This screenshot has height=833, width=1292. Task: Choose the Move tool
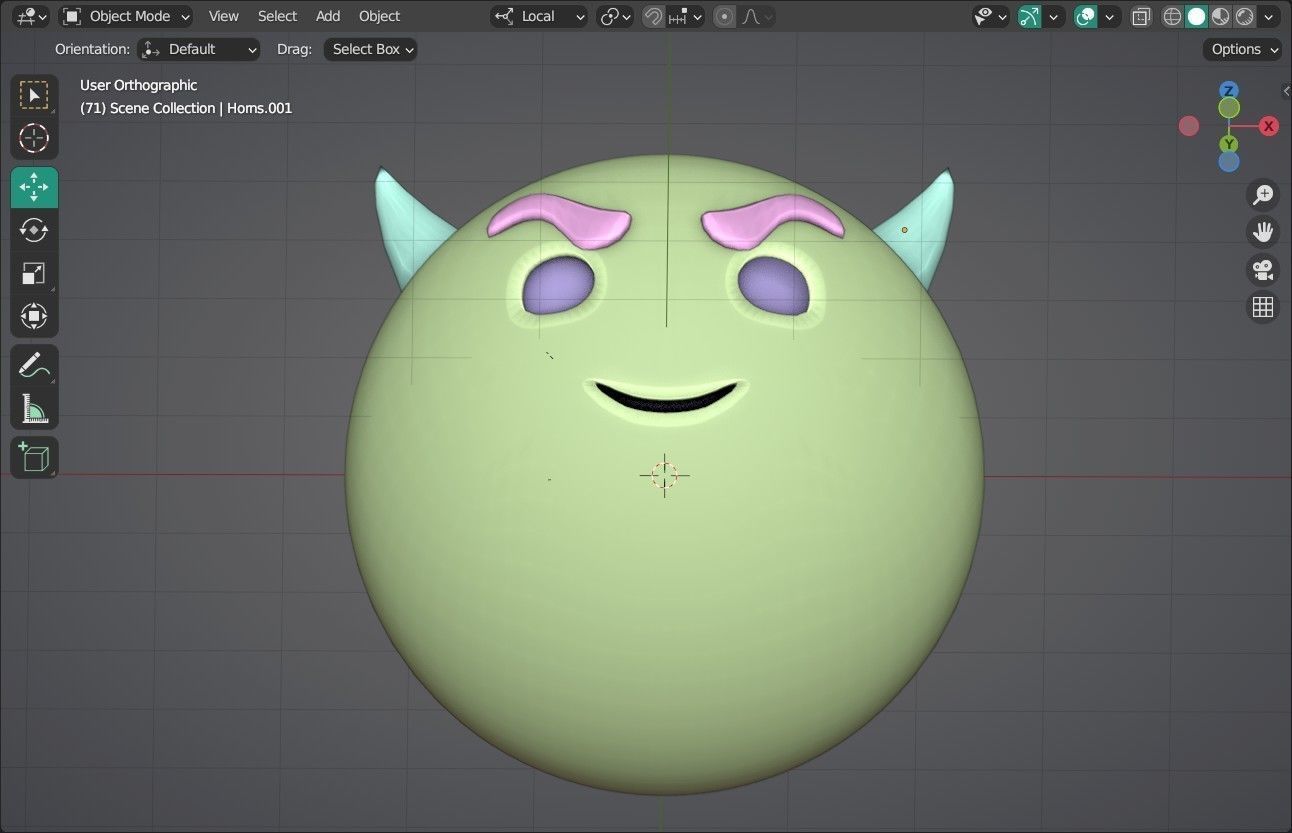pos(34,187)
